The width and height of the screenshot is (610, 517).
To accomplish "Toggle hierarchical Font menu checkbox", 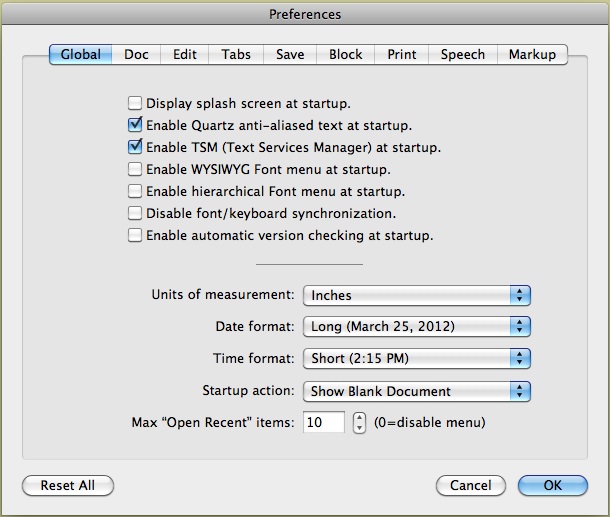I will pyautogui.click(x=134, y=192).
